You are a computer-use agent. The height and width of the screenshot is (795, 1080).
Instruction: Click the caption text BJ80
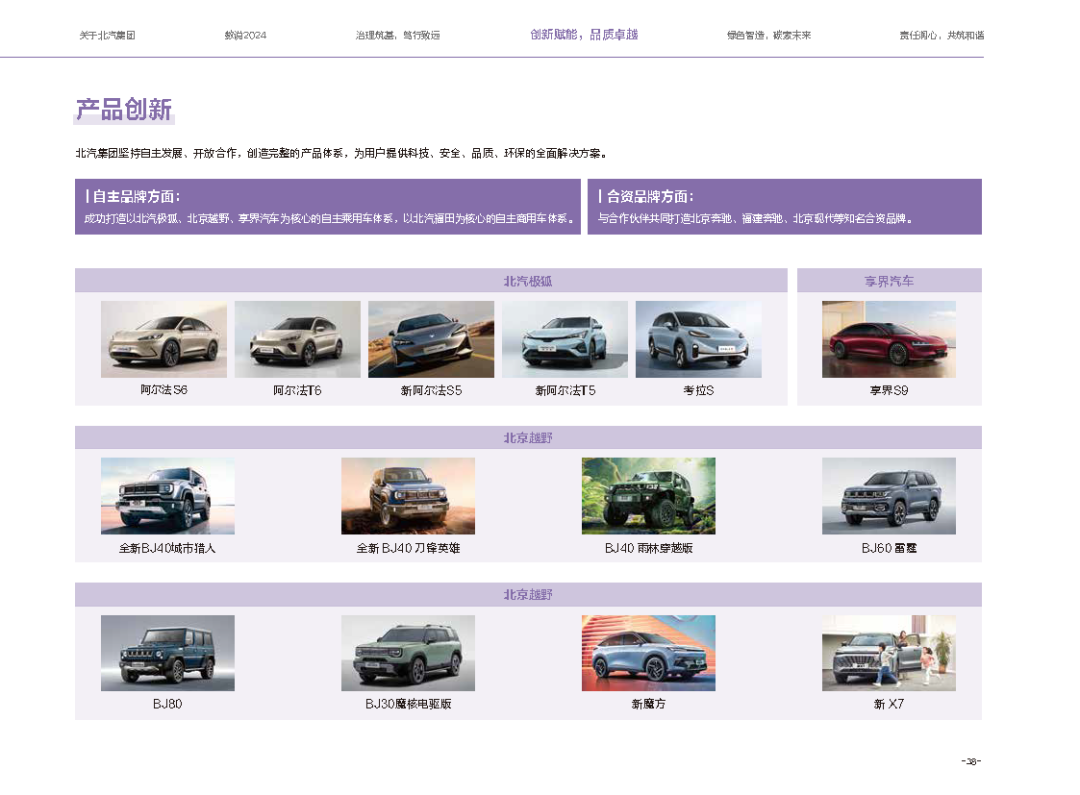[167, 704]
